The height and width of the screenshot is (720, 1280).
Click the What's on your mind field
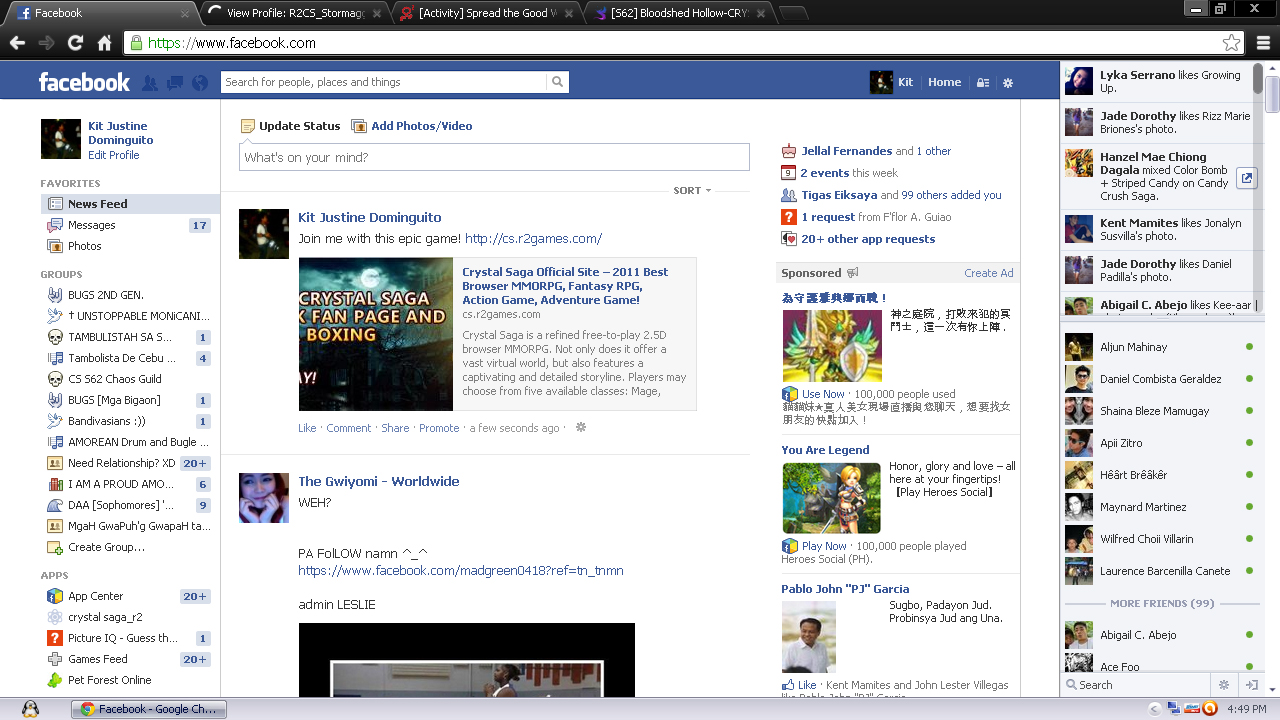point(494,157)
